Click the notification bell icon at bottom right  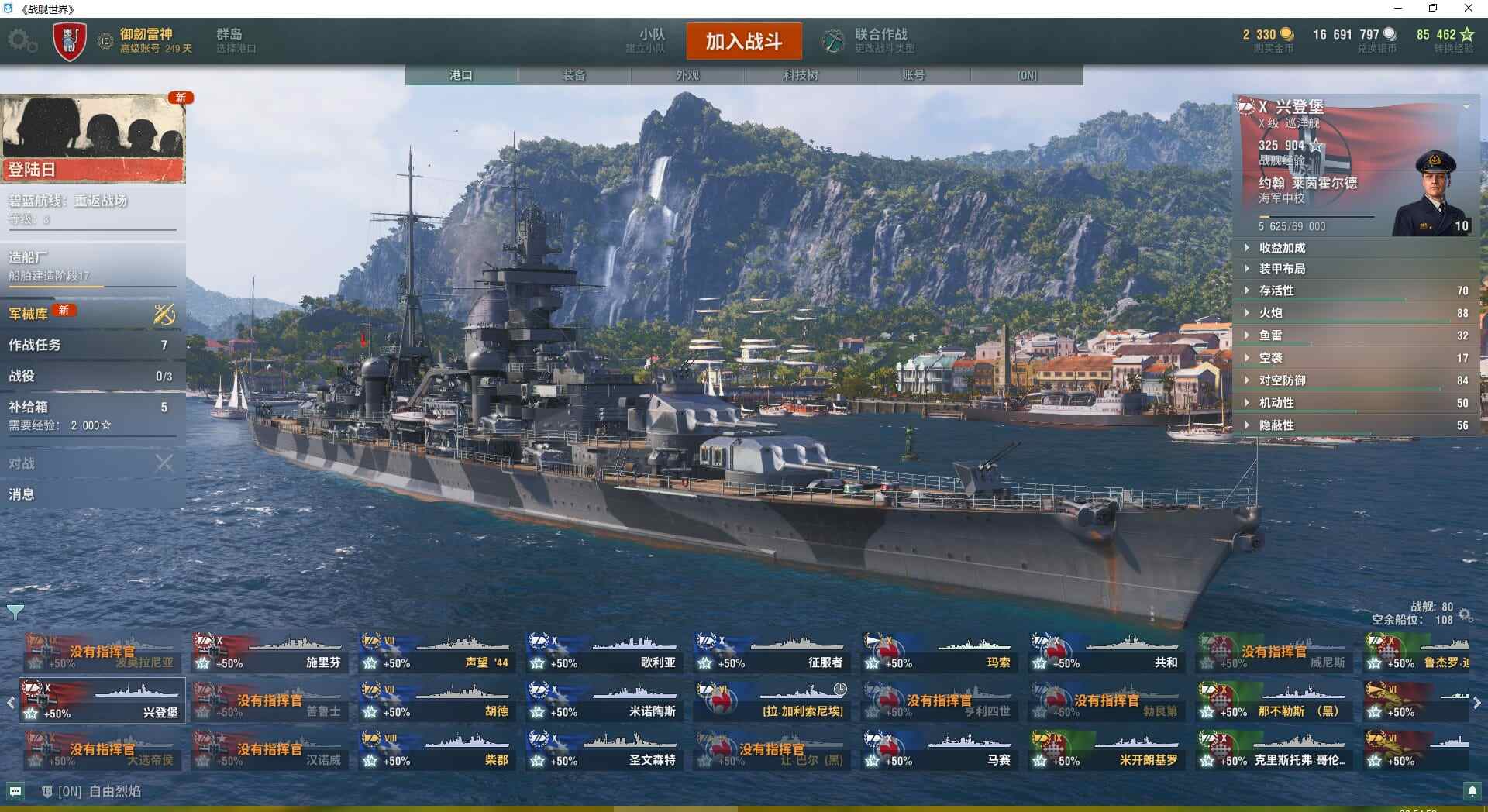[1472, 791]
